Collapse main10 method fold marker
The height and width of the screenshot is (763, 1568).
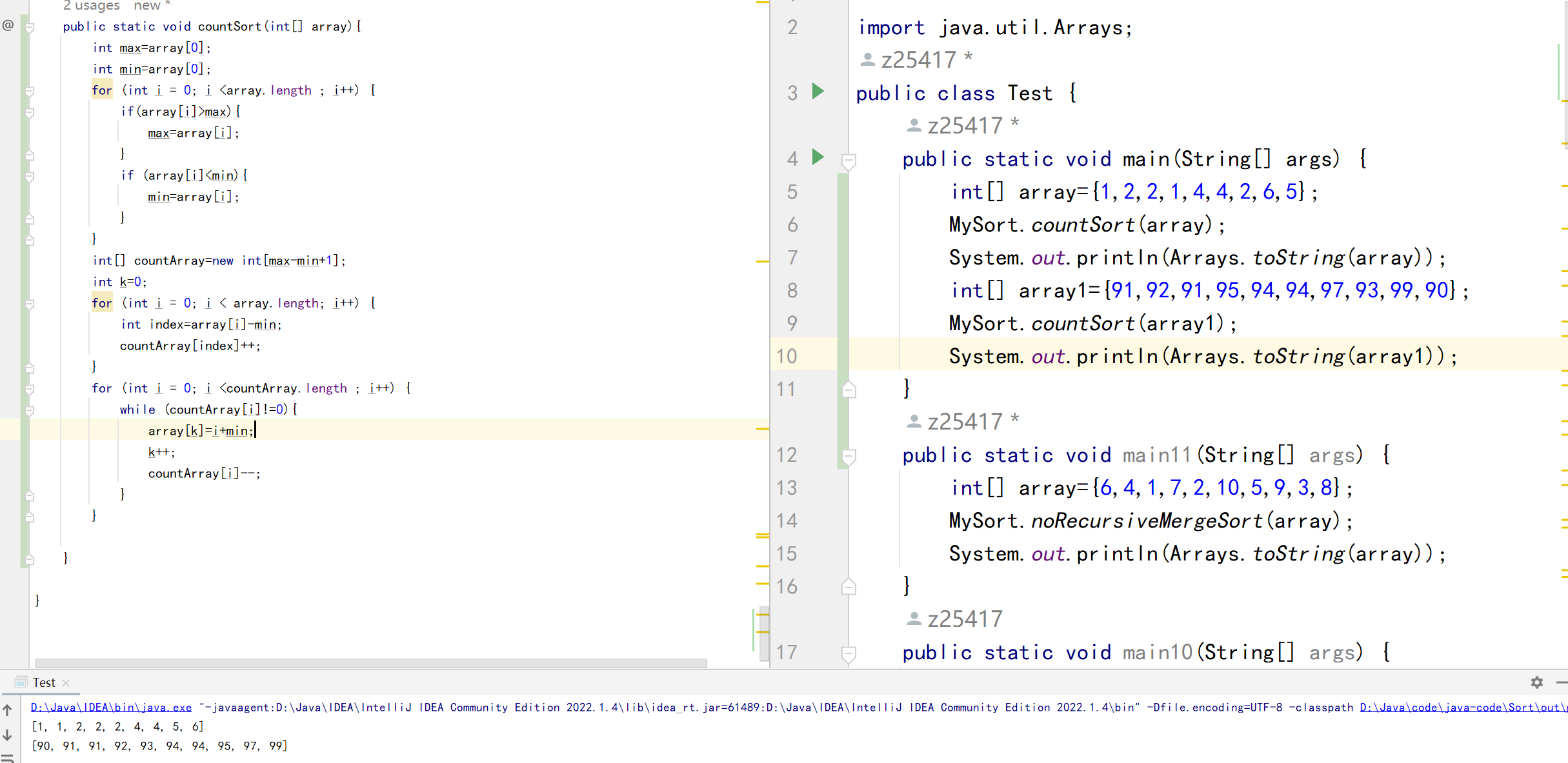coord(849,653)
